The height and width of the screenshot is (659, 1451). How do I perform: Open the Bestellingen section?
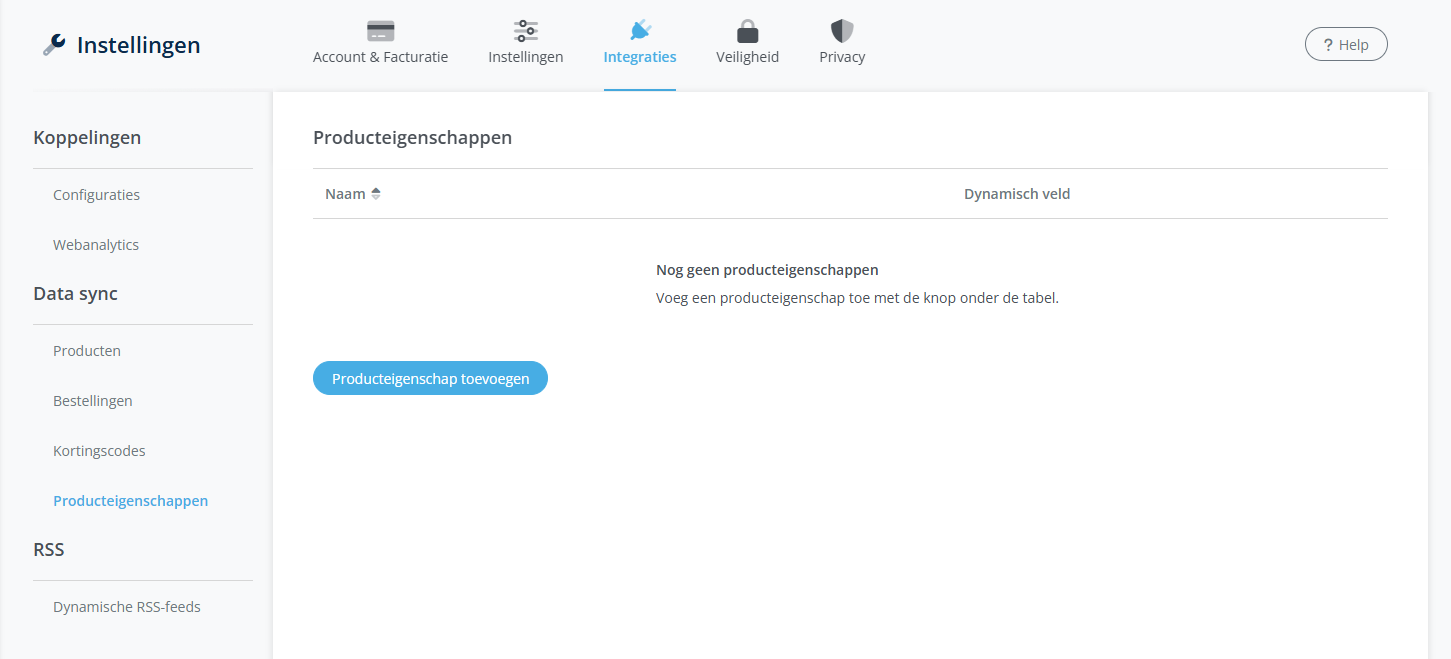point(92,400)
